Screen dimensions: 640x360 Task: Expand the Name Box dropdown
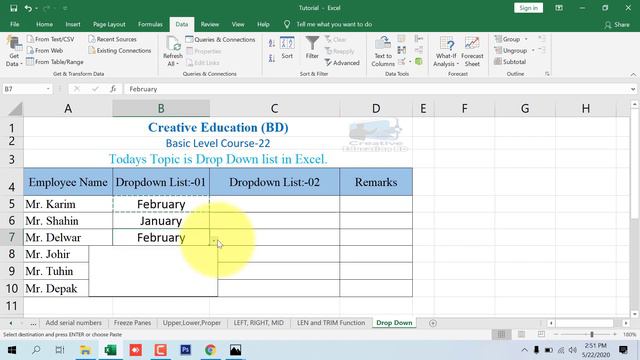tap(48, 89)
